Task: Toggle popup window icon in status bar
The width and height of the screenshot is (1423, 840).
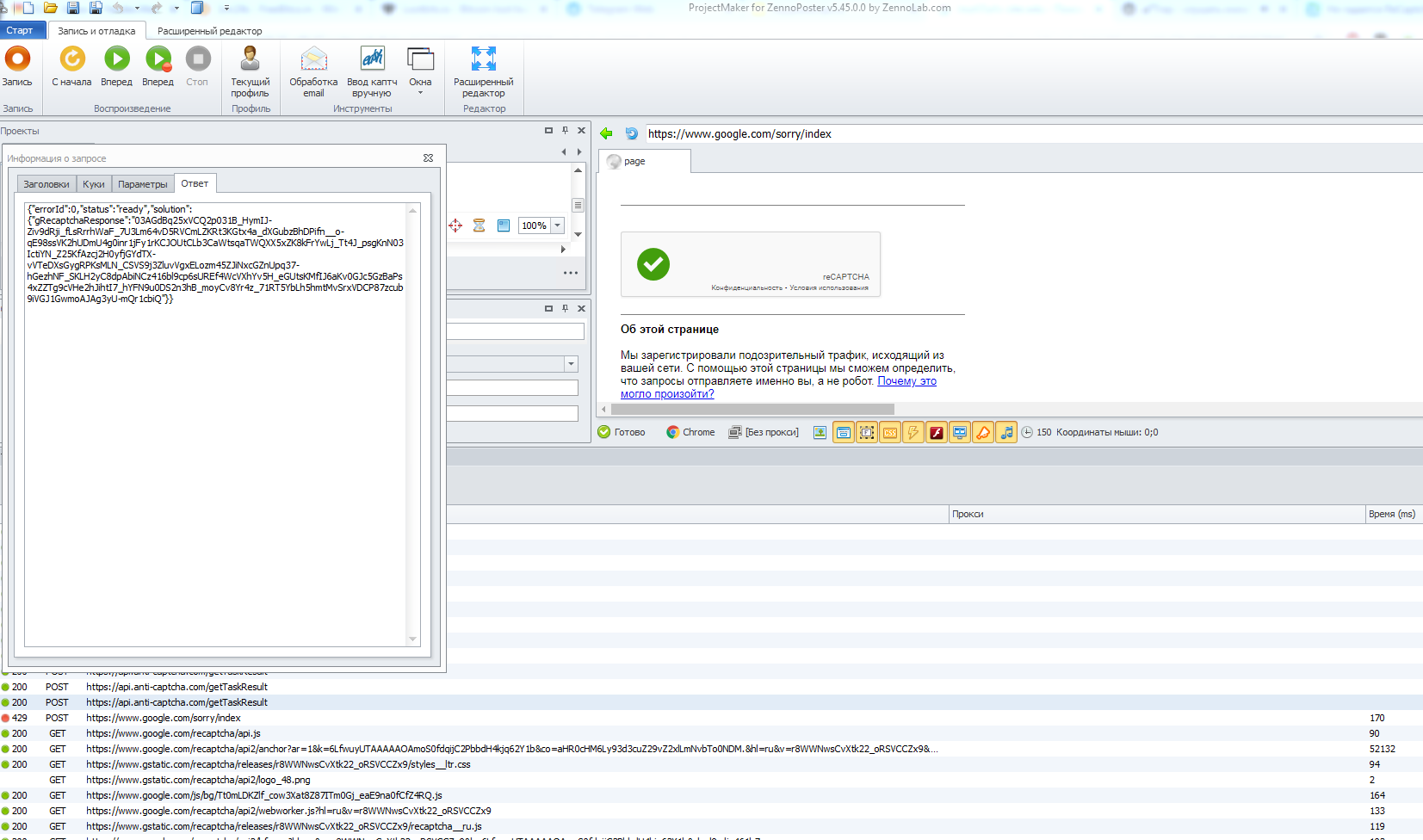Action: coord(844,432)
